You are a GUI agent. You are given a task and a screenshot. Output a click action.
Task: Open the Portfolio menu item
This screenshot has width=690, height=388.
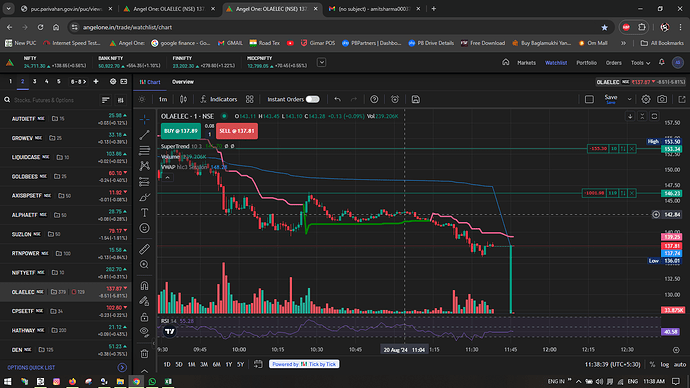point(586,63)
